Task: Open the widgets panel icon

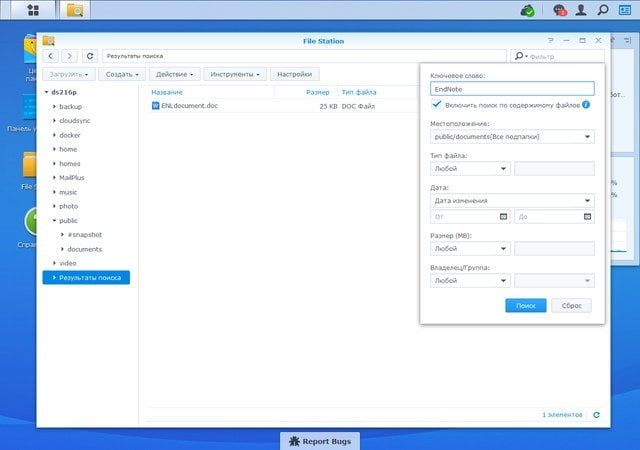Action: [625, 10]
